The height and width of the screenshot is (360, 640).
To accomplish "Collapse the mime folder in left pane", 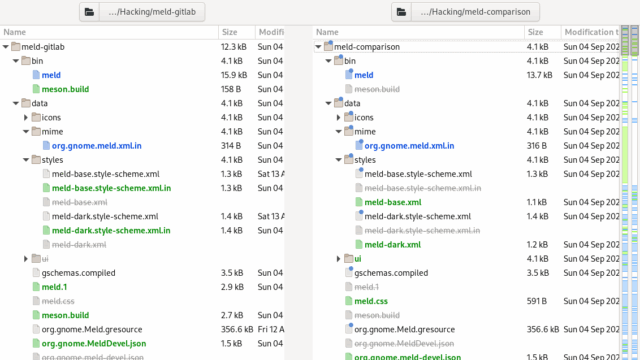I will pos(26,131).
